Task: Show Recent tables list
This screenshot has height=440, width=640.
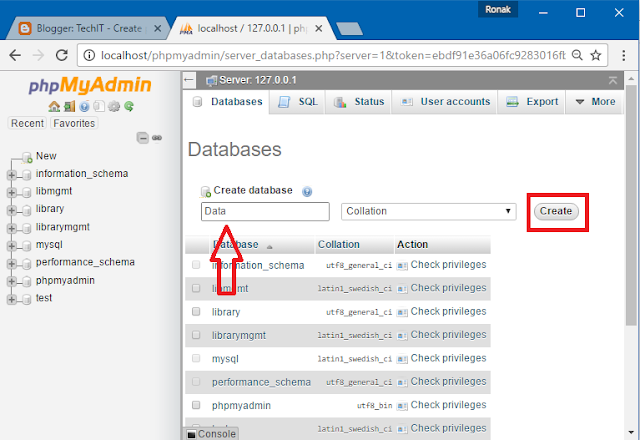Action: (x=27, y=123)
